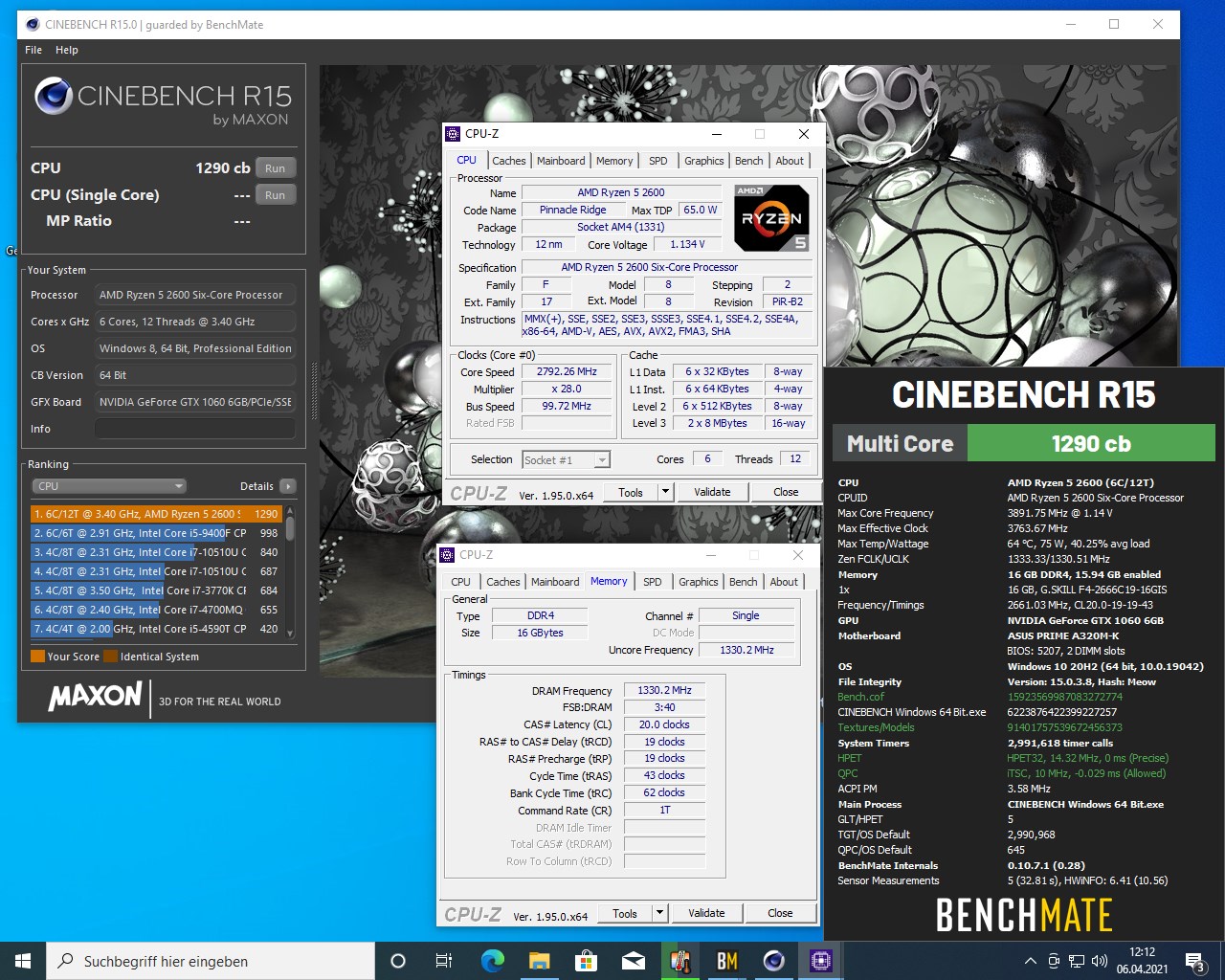This screenshot has width=1225, height=980.
Task: Click the taskbar search box 'Suchbegriff hier eingeben'
Action: (x=211, y=961)
